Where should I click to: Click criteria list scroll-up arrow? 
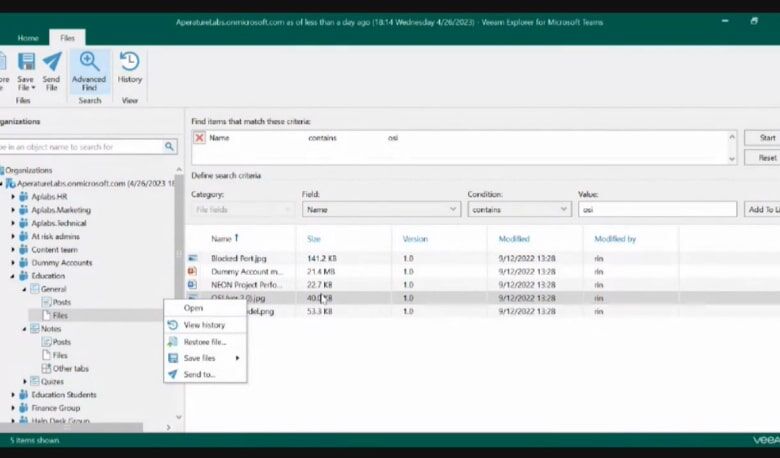click(732, 137)
